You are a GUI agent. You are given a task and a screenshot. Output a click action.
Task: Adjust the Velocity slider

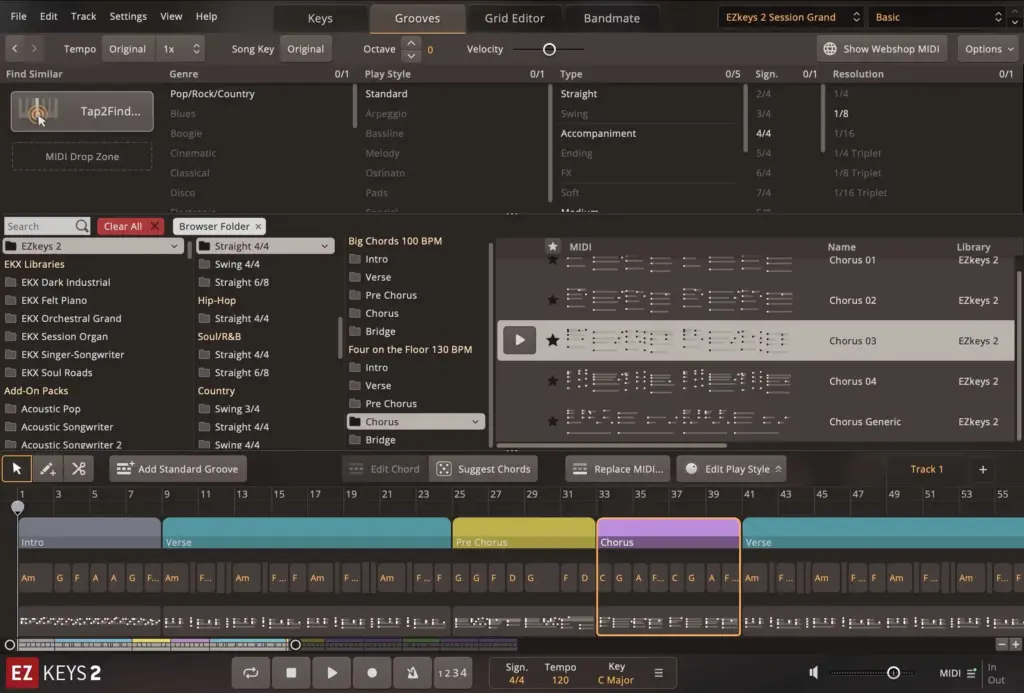click(x=549, y=48)
